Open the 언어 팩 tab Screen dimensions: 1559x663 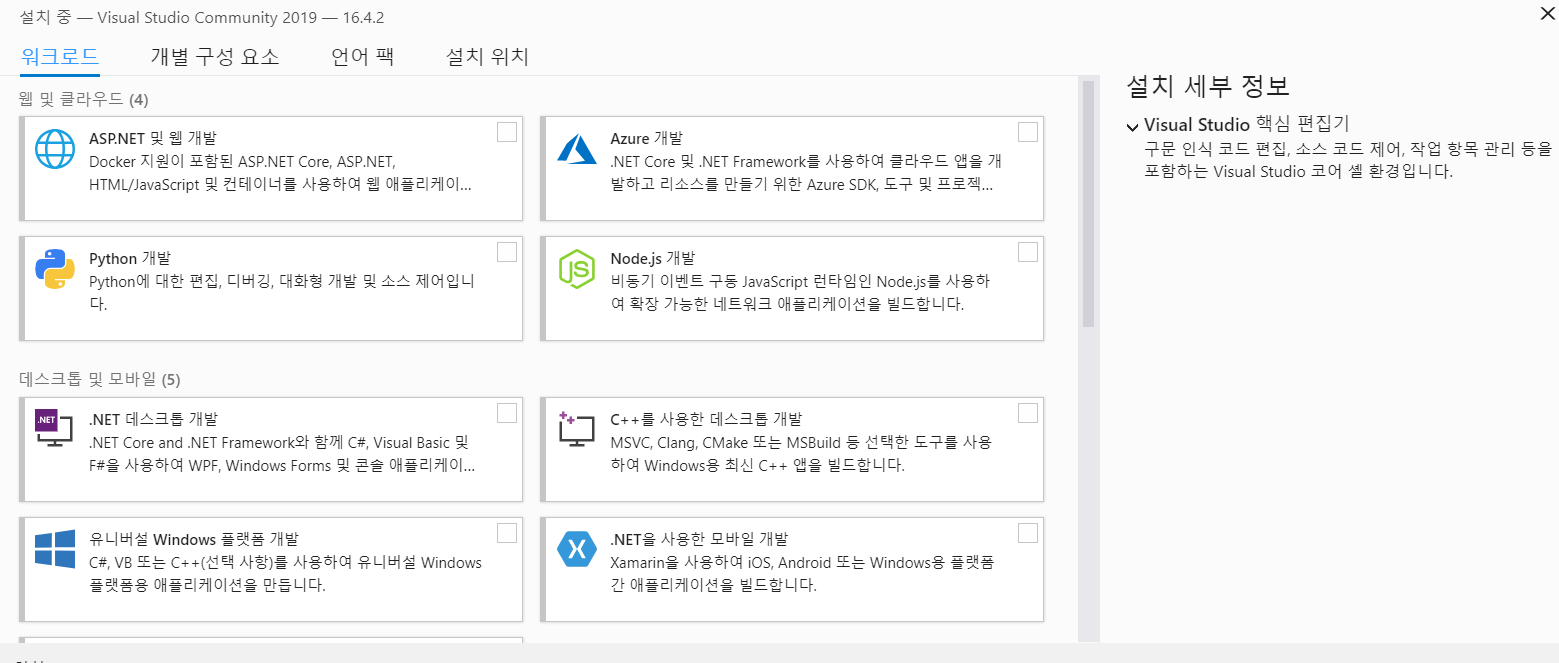click(x=363, y=56)
